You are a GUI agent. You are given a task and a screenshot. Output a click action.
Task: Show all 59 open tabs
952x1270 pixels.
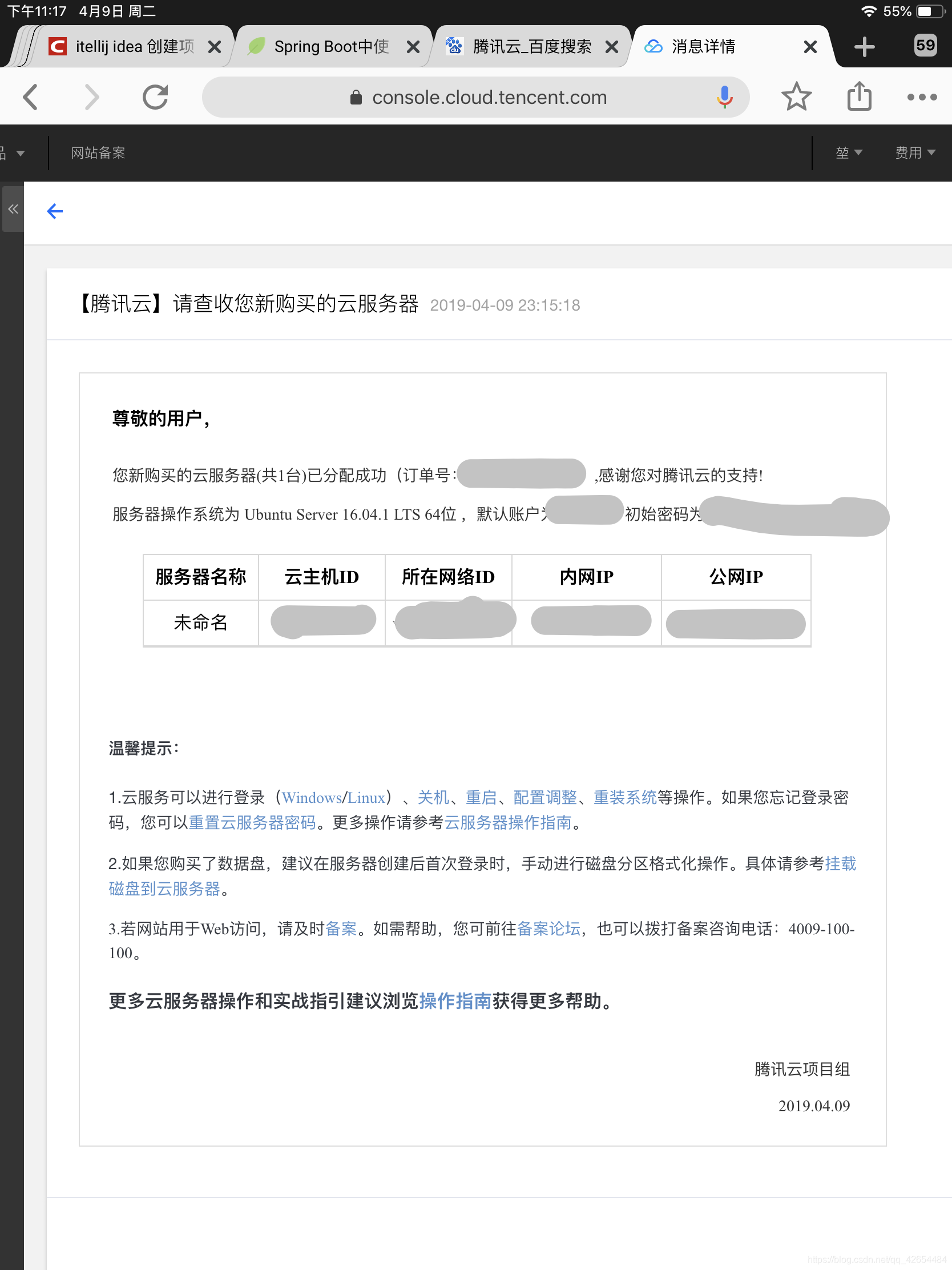(x=925, y=45)
